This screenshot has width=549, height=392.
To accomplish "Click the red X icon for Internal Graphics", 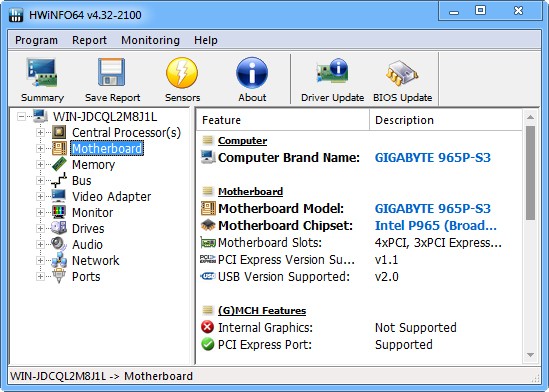I will tap(208, 327).
